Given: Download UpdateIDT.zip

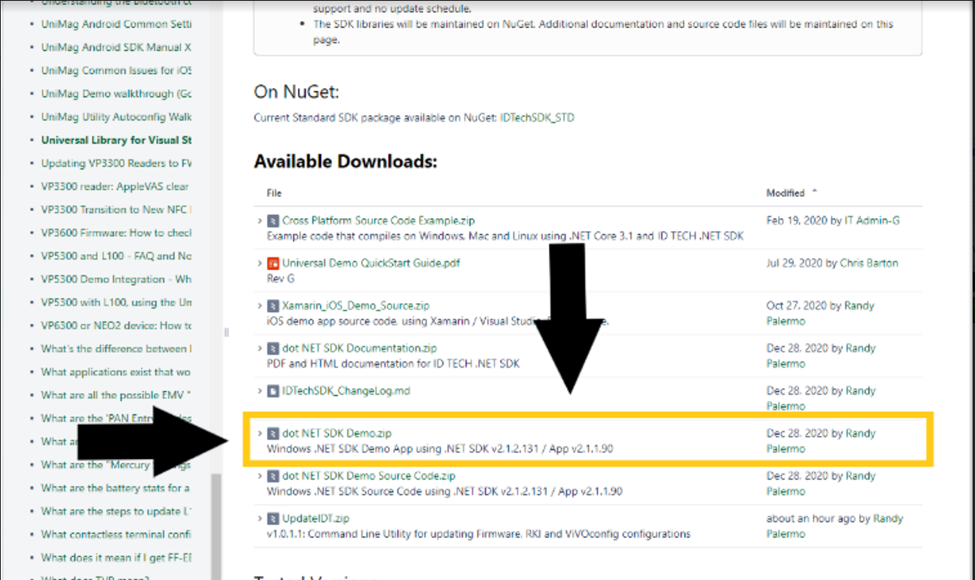Looking at the screenshot, I should (x=315, y=518).
